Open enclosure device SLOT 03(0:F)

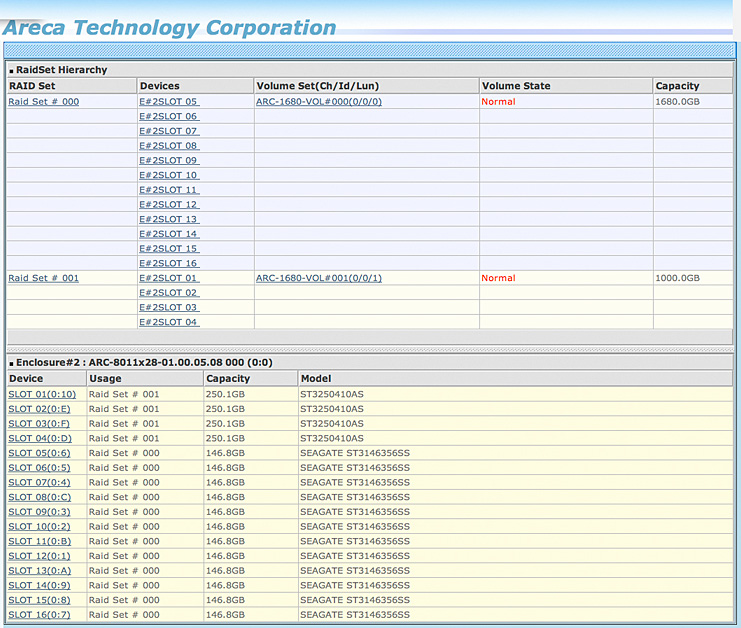pos(39,423)
